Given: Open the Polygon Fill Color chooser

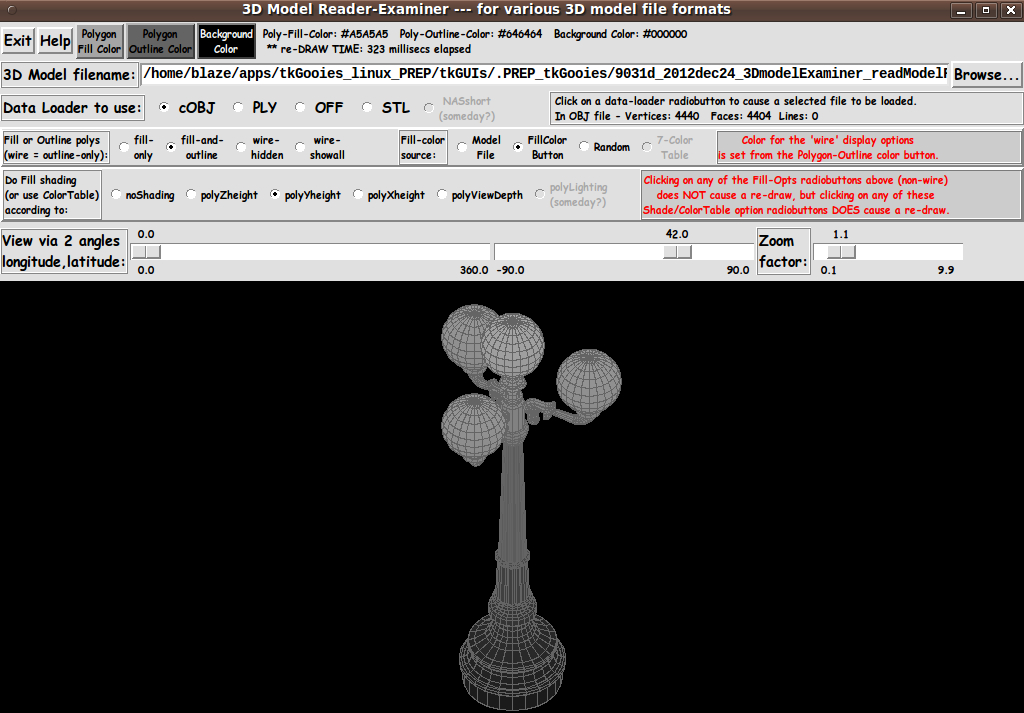Looking at the screenshot, I should (x=99, y=41).
